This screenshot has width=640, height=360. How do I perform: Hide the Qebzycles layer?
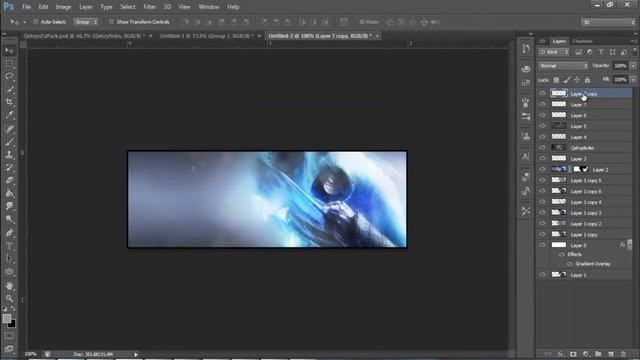coord(542,148)
